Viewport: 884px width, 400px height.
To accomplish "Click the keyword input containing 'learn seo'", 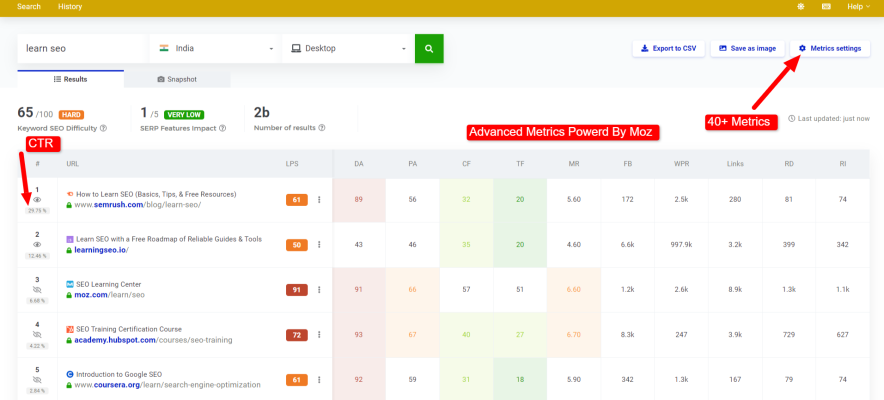I will pos(82,48).
